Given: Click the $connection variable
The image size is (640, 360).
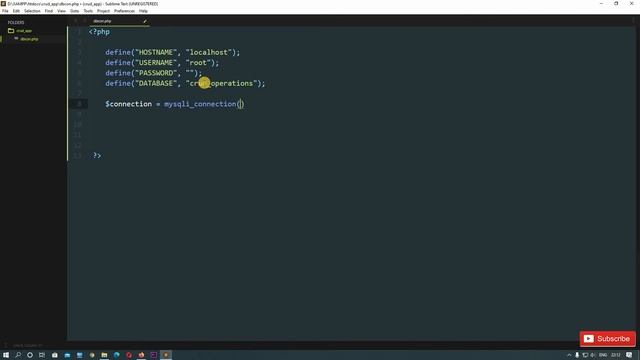Looking at the screenshot, I should 129,104.
